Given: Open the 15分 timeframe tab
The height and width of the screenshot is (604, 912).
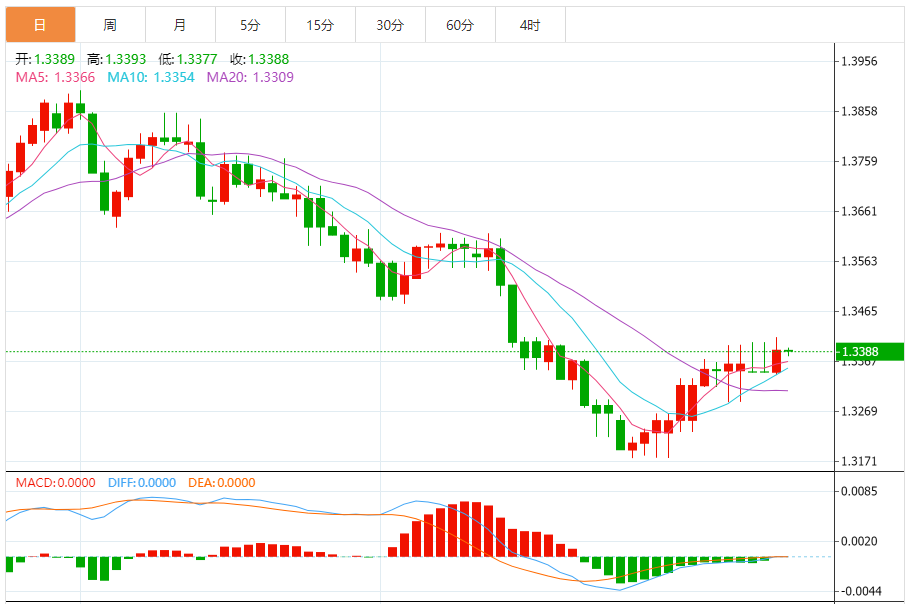Looking at the screenshot, I should (x=320, y=25).
